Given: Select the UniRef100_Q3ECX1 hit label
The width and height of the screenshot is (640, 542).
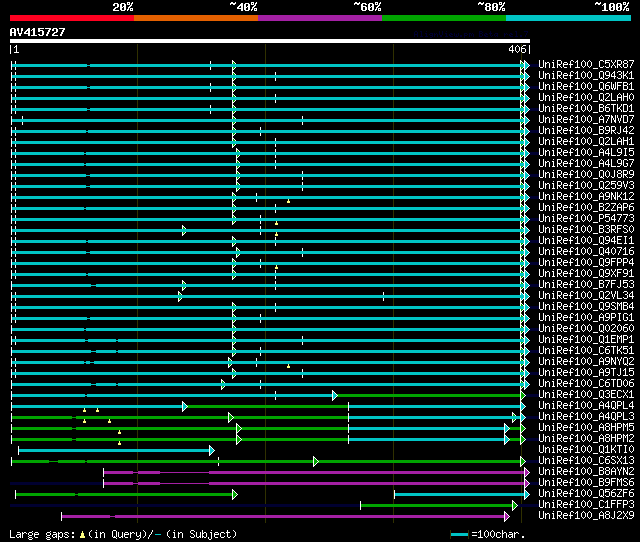Looking at the screenshot, I should [x=586, y=395].
